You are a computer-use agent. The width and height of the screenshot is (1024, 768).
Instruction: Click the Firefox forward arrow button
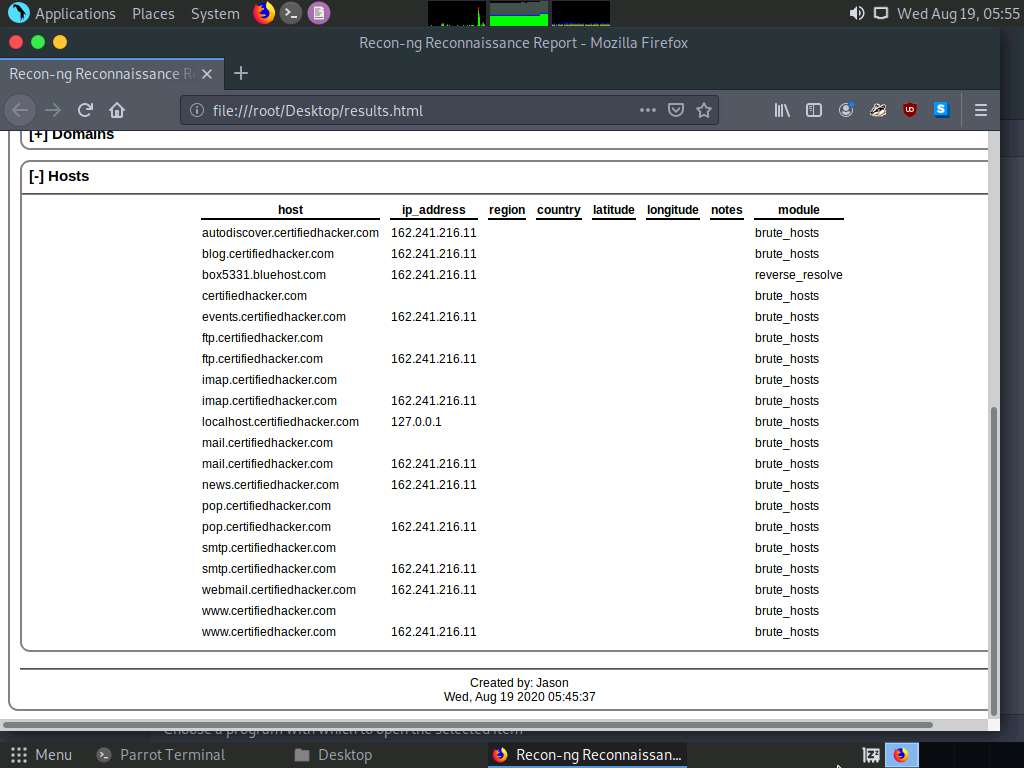(x=53, y=110)
